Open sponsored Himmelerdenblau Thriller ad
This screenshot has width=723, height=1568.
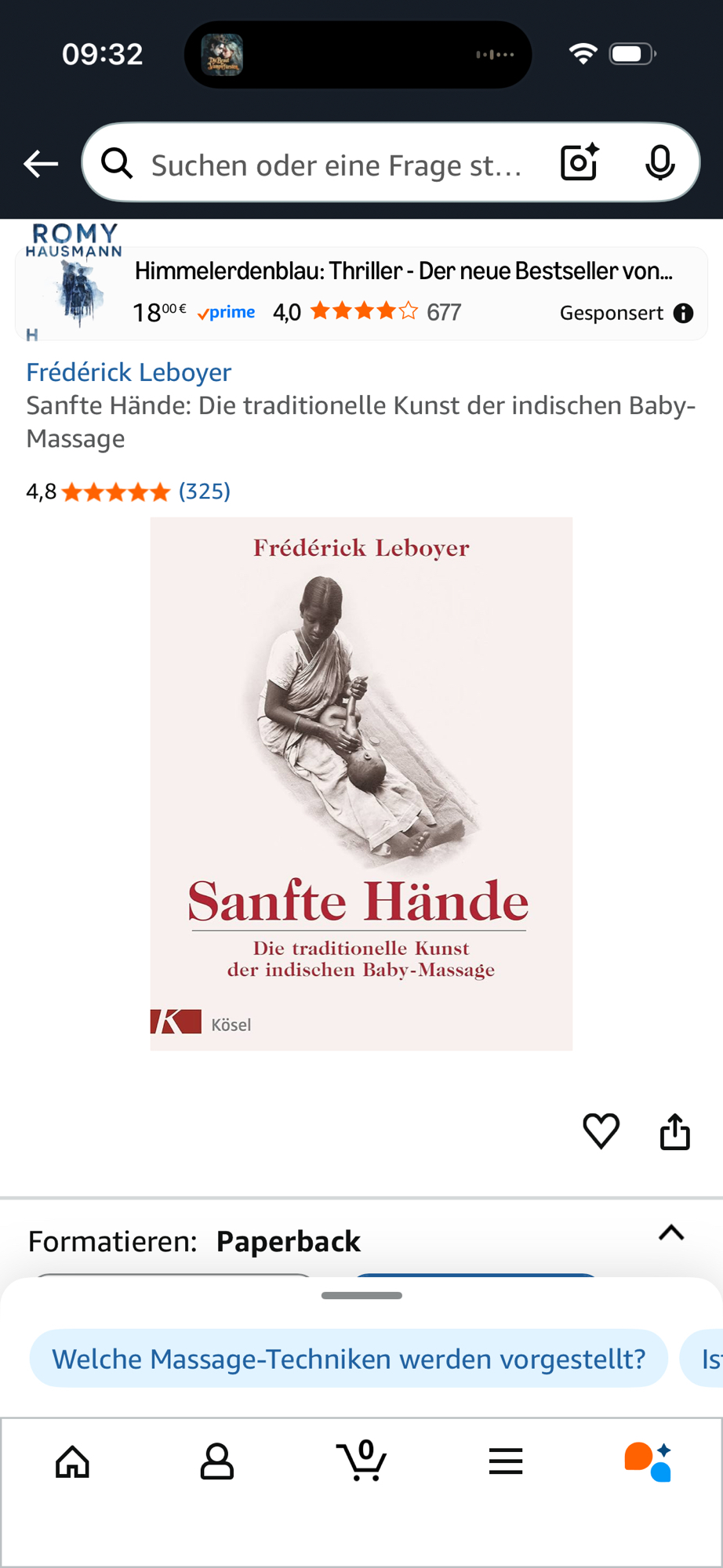361,293
